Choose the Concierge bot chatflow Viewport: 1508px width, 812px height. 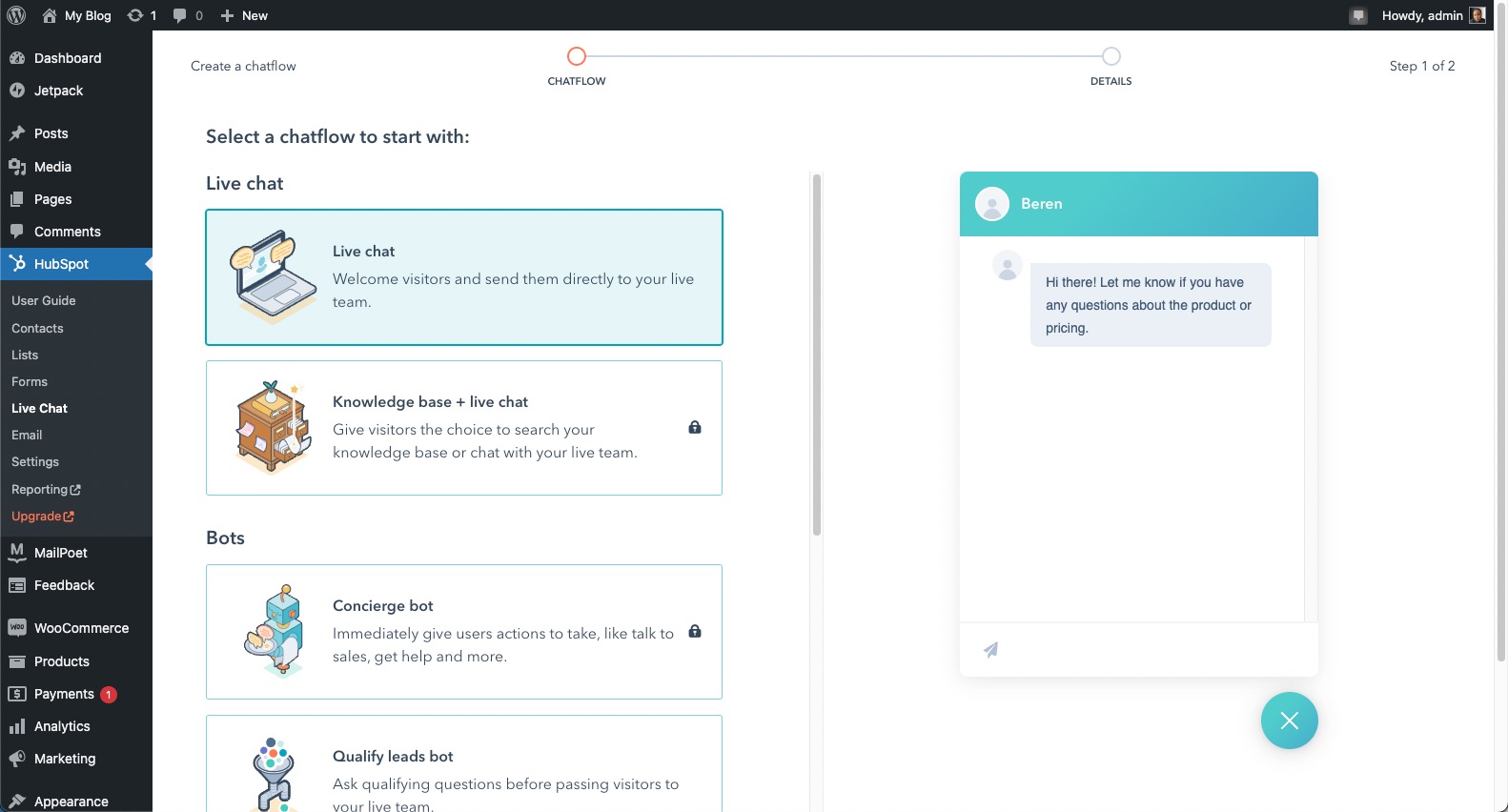(464, 632)
